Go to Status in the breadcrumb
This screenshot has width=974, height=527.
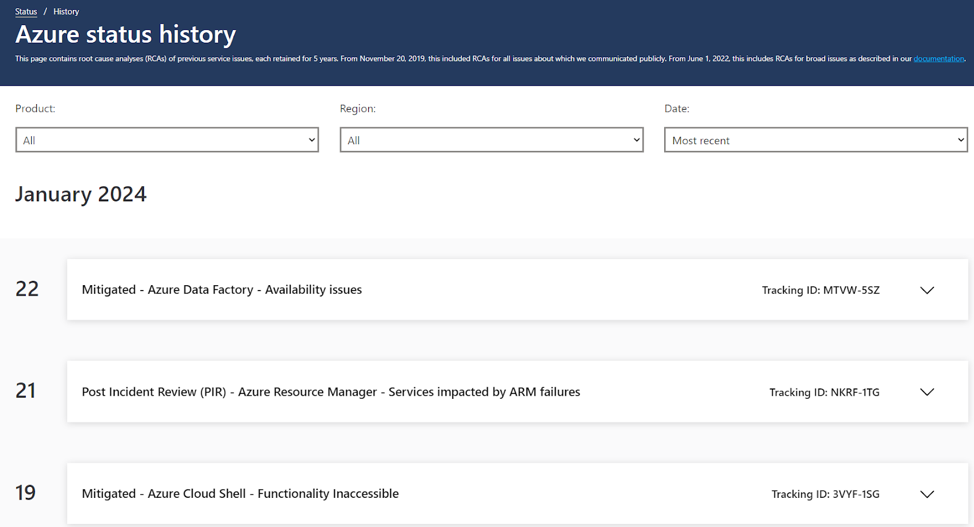[26, 12]
